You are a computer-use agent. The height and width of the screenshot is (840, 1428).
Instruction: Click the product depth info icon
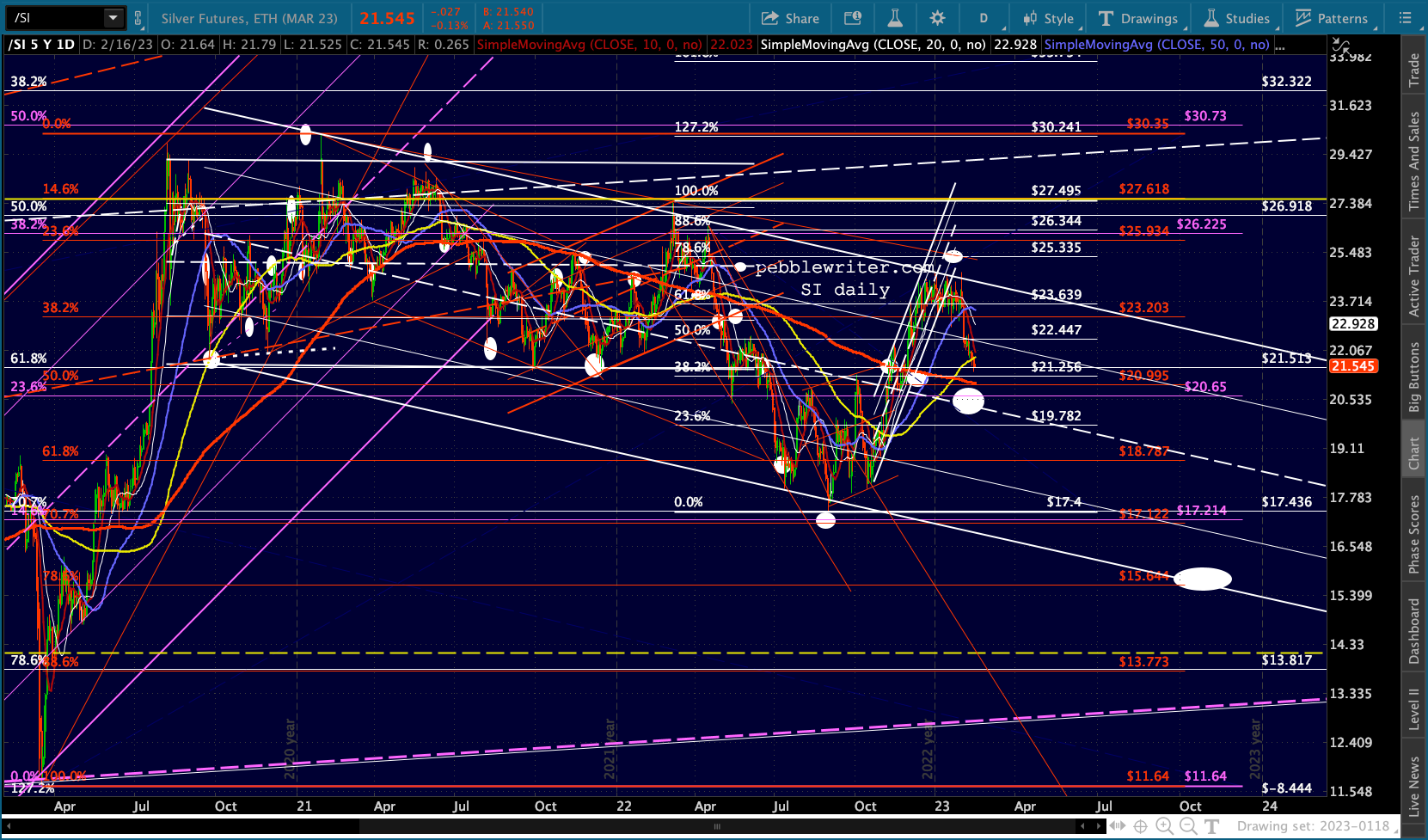pos(853,18)
